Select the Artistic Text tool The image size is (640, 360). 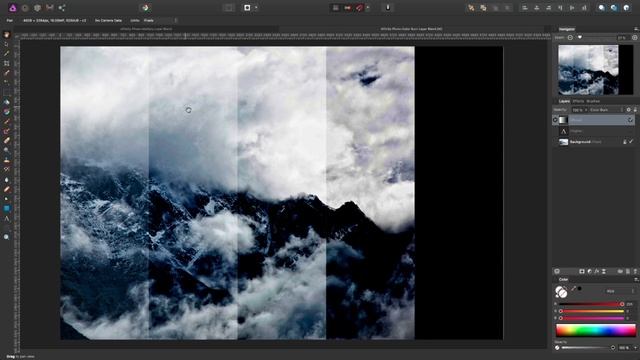(7, 218)
